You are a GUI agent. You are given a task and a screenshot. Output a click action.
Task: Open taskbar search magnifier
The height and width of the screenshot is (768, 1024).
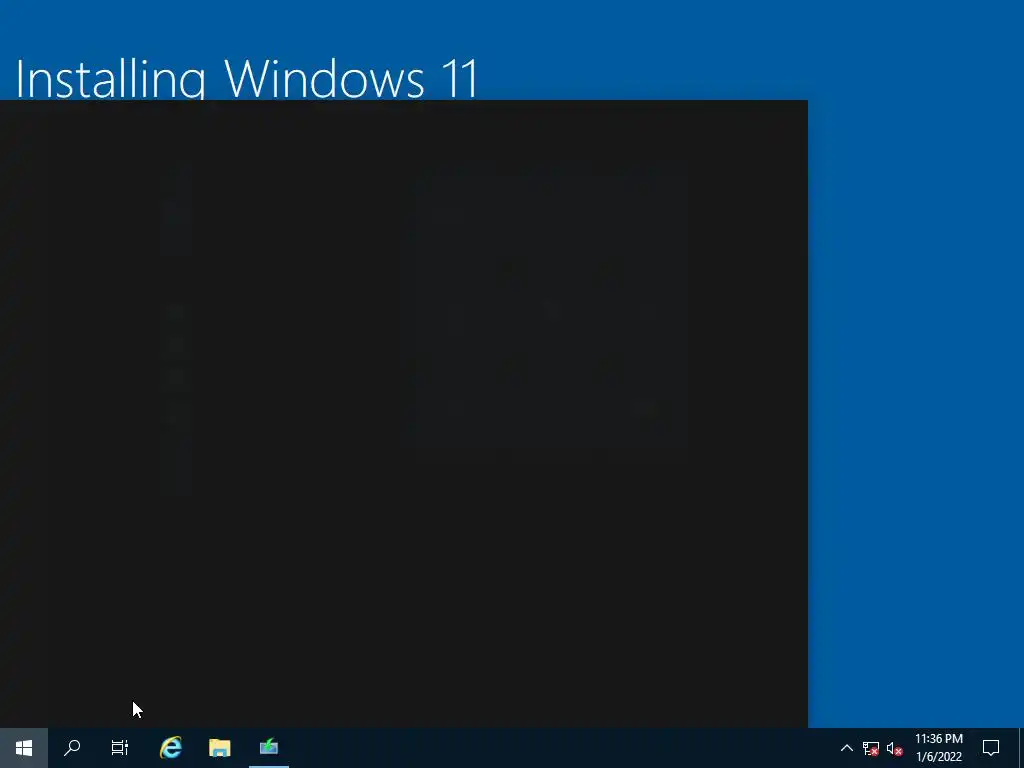pyautogui.click(x=72, y=748)
